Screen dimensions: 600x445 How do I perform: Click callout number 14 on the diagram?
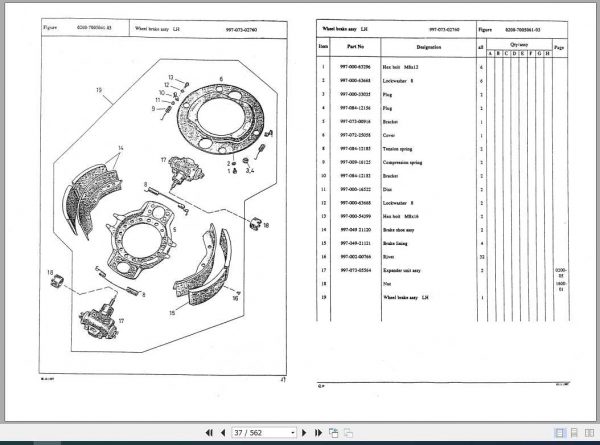[121, 148]
